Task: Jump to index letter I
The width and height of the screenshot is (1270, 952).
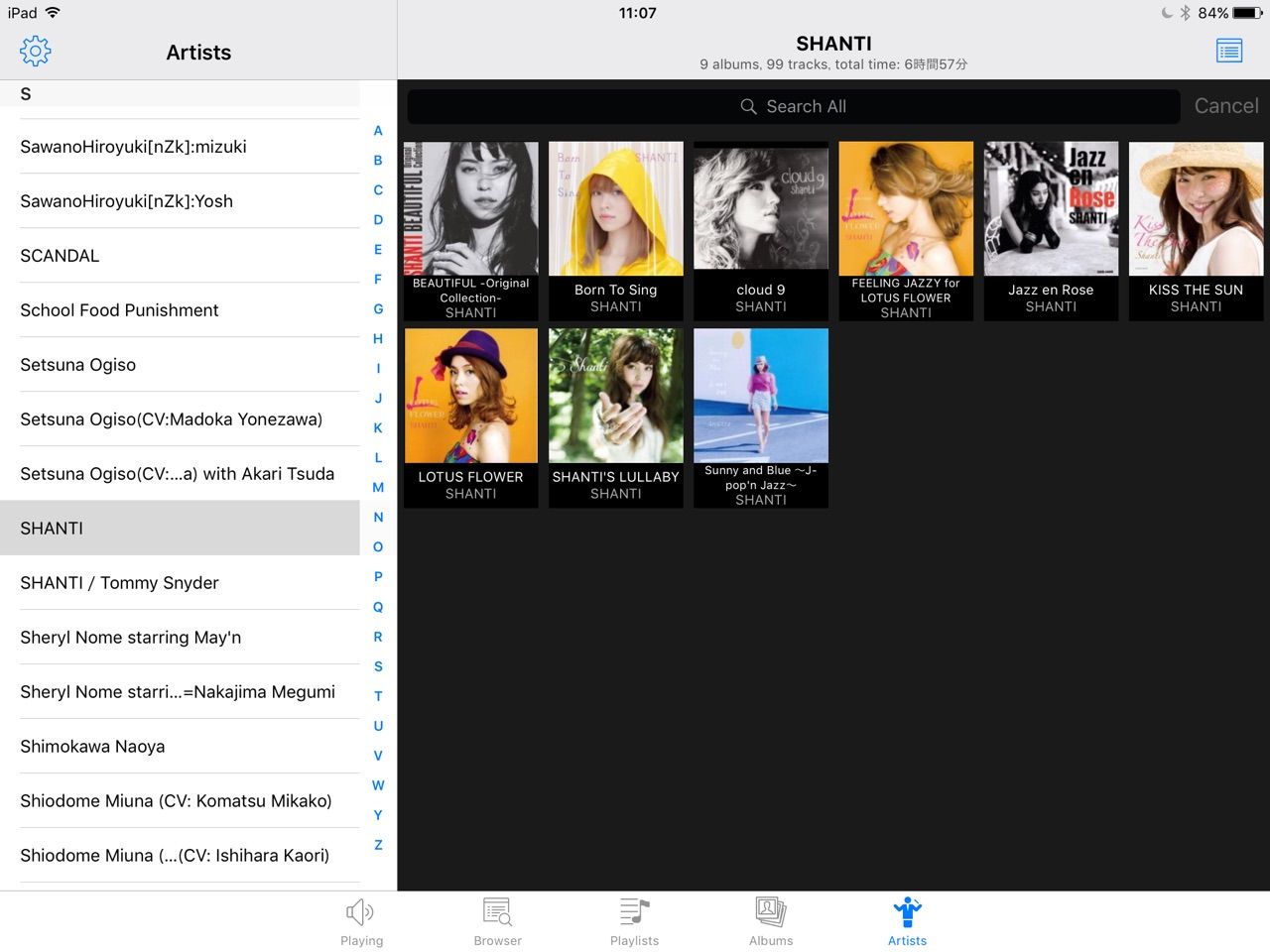Action: pyautogui.click(x=378, y=369)
